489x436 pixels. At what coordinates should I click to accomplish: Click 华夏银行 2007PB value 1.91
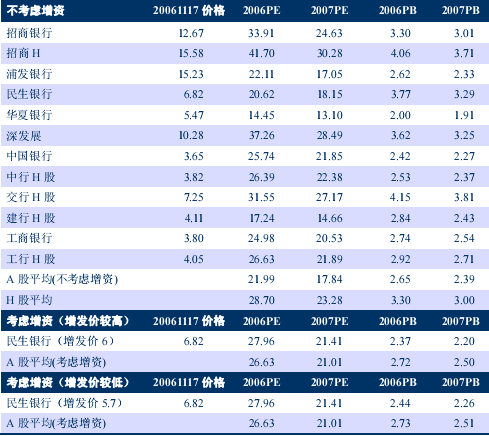[x=464, y=115]
